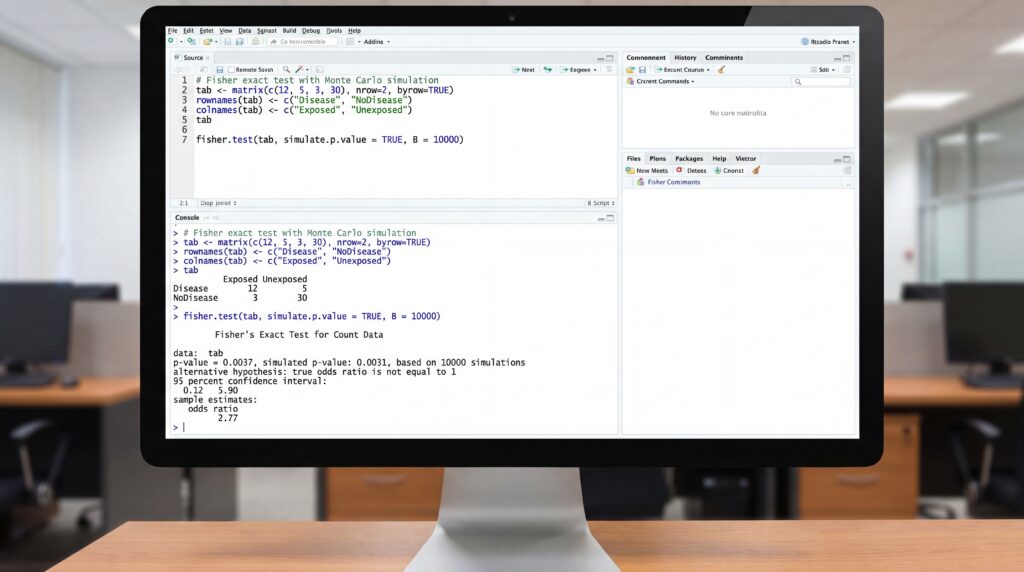The width and height of the screenshot is (1024, 572).
Task: Click the document outline icon in source toolbar
Action: pyautogui.click(x=609, y=69)
